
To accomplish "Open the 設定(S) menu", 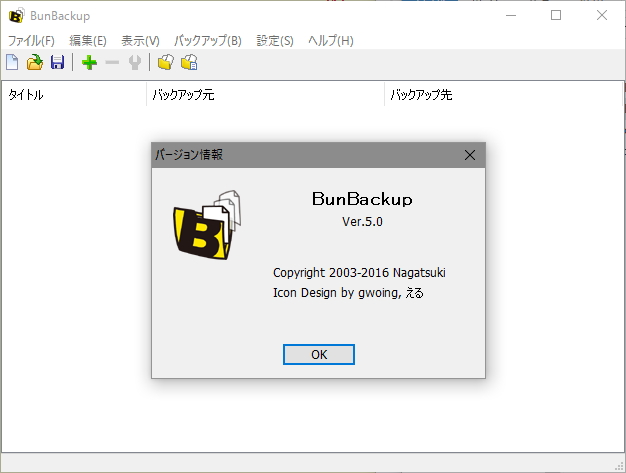I will (x=275, y=41).
